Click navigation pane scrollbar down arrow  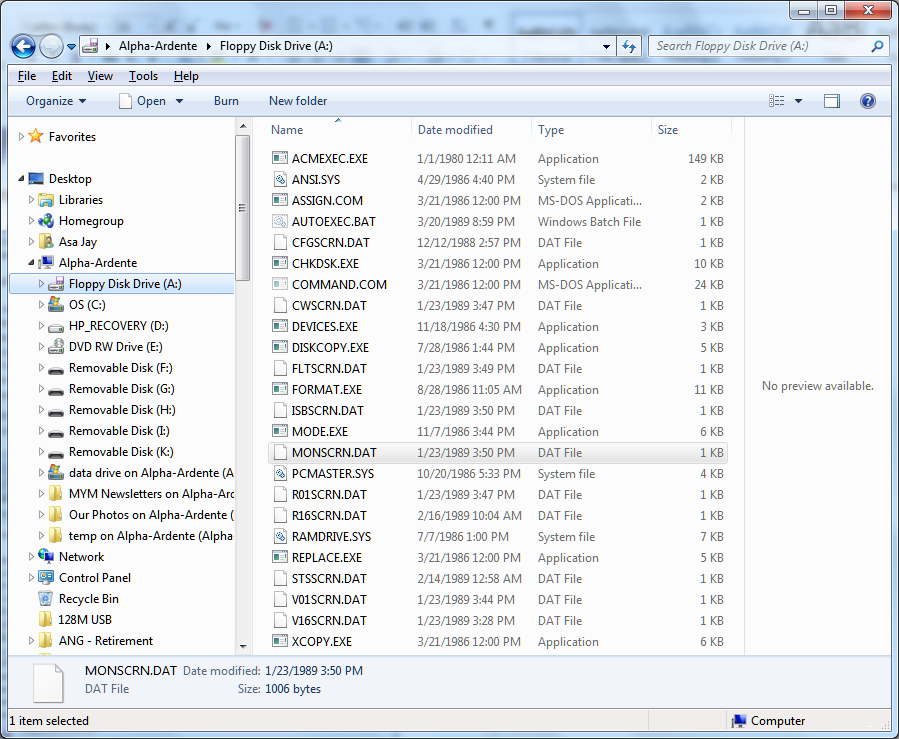click(243, 646)
